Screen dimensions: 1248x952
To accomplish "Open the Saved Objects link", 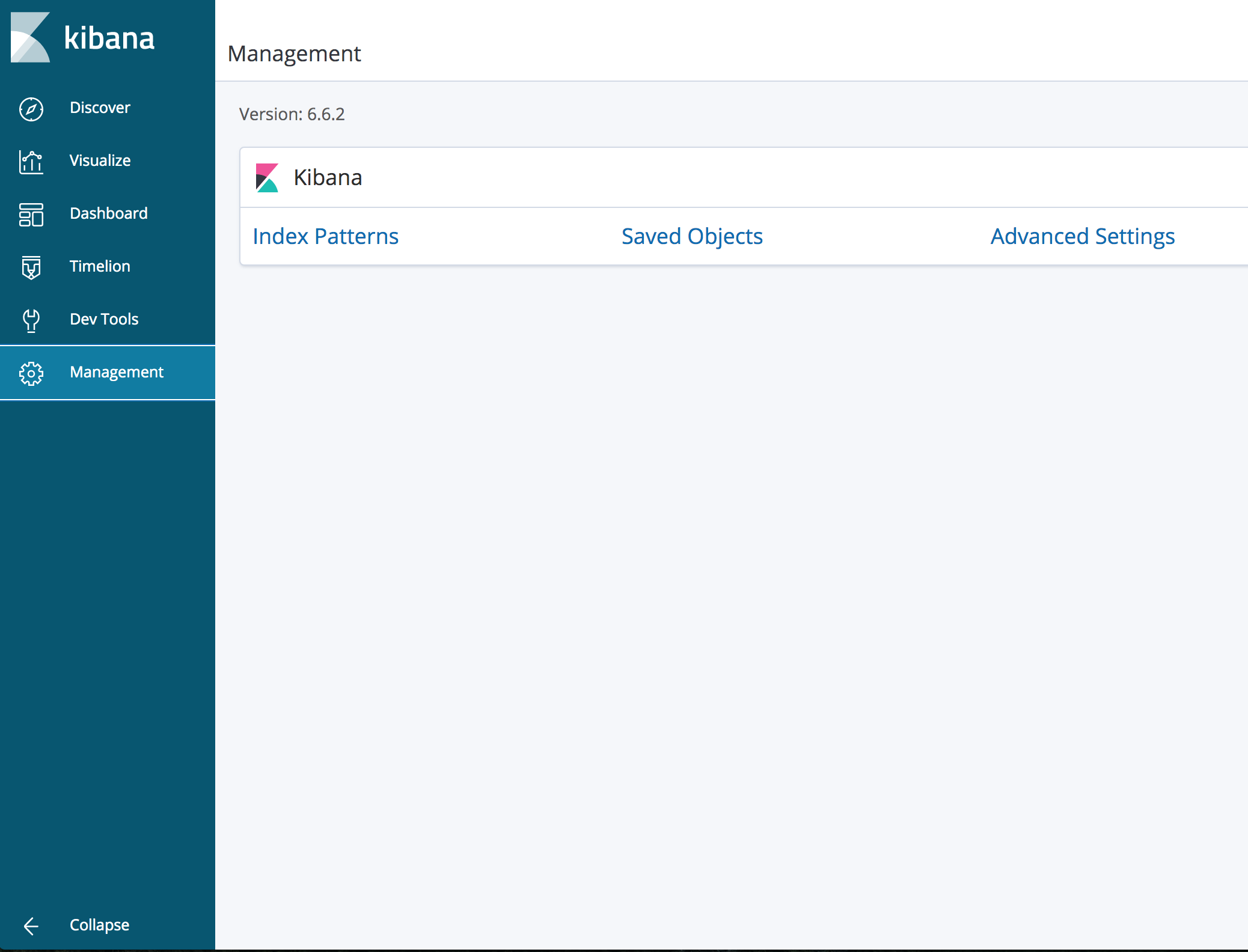I will click(x=692, y=236).
